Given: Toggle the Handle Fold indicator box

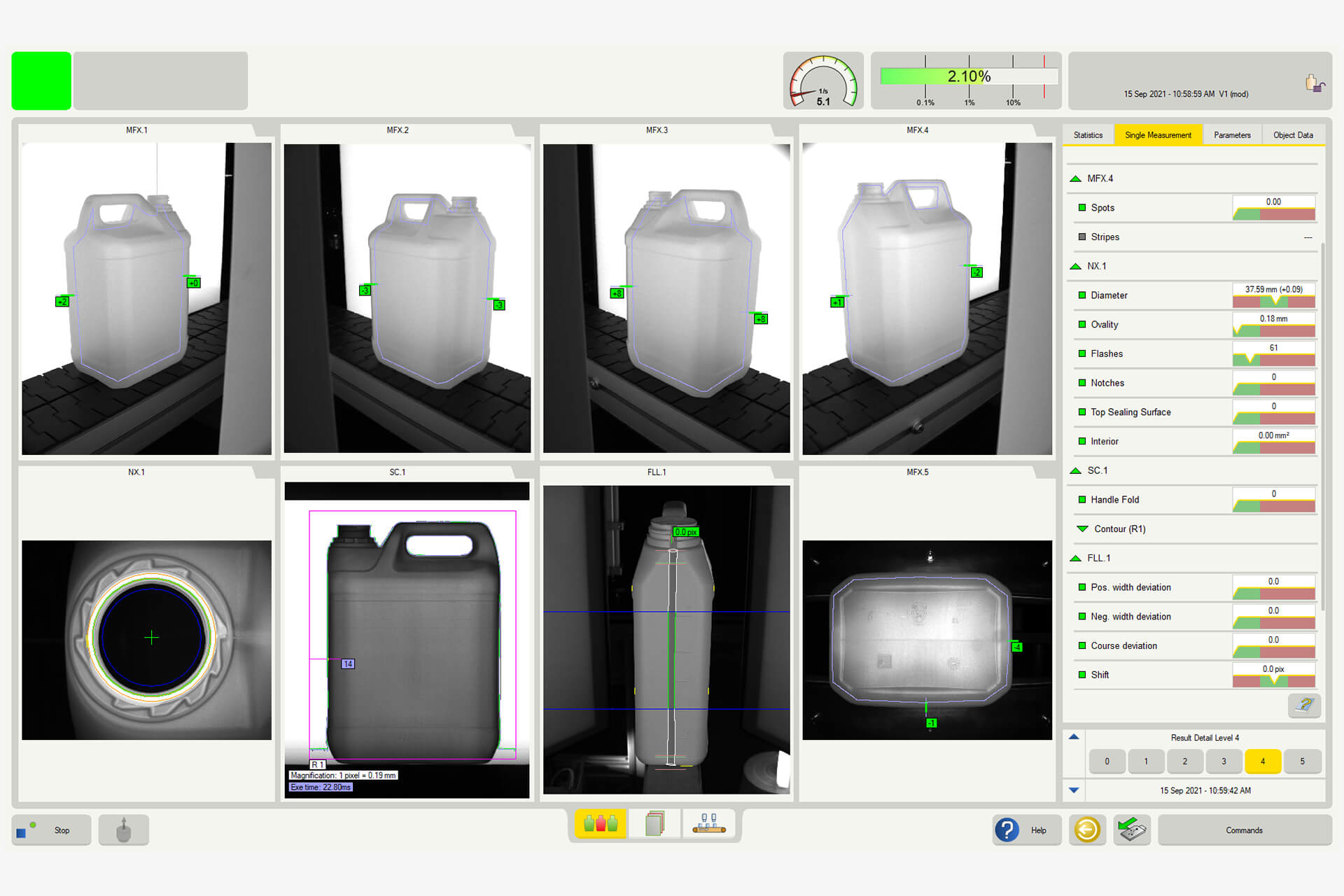Looking at the screenshot, I should click(1082, 500).
